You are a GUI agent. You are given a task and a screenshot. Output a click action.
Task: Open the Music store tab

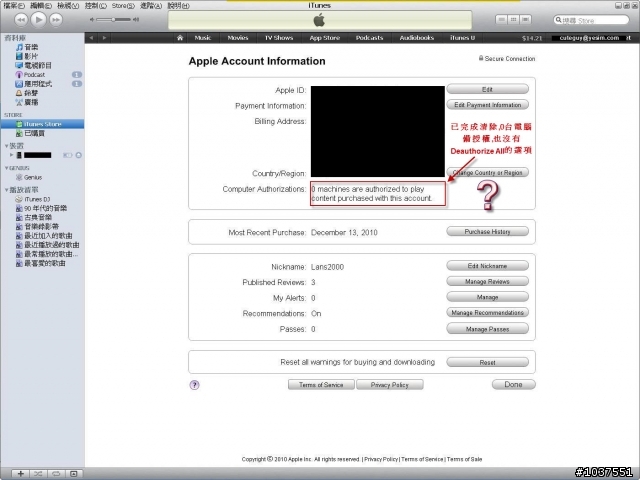pyautogui.click(x=203, y=38)
